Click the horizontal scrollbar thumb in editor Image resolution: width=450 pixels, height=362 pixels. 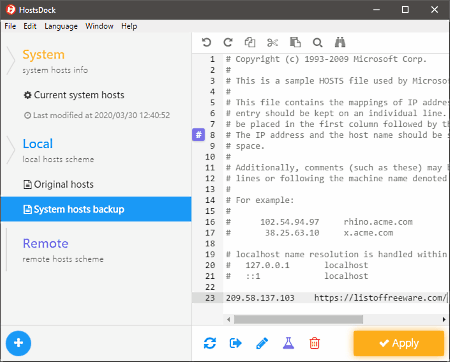pos(298,319)
